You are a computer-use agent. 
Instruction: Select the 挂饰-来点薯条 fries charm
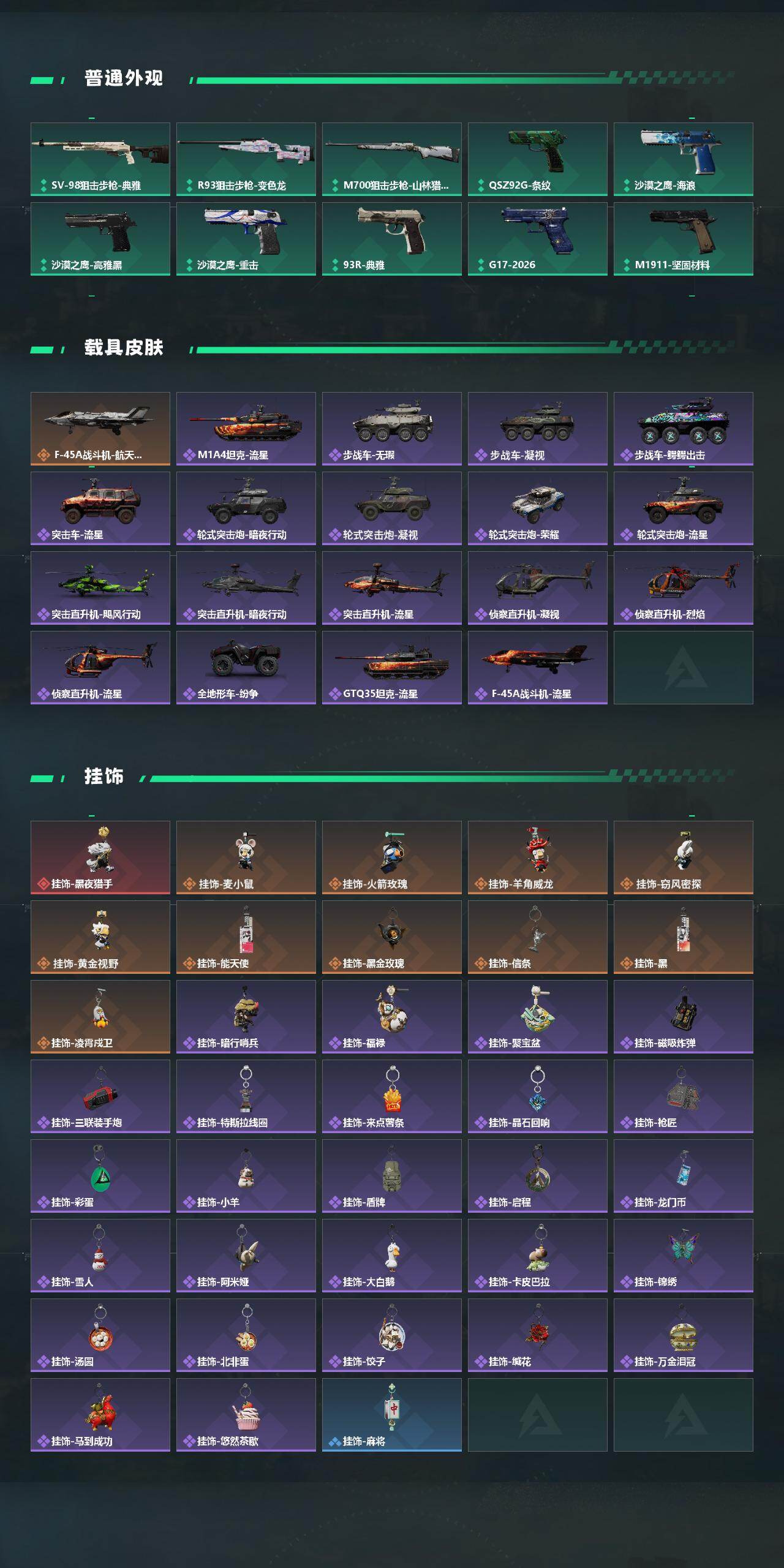[x=392, y=1096]
